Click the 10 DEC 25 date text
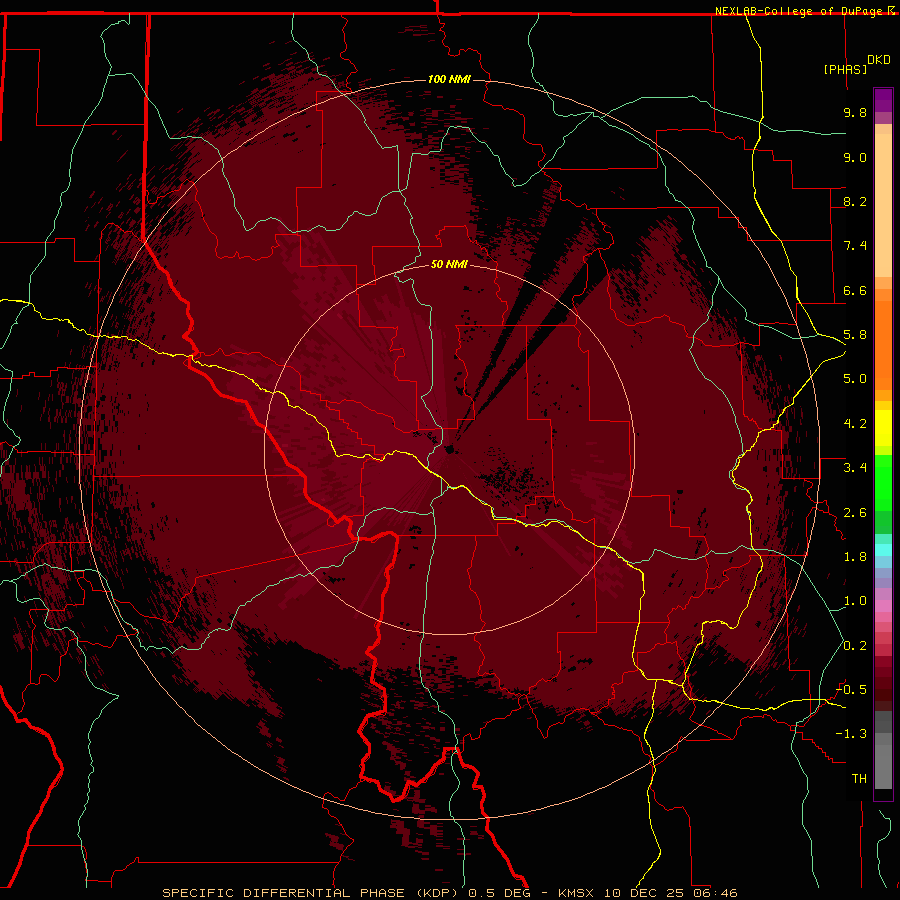 [643, 893]
